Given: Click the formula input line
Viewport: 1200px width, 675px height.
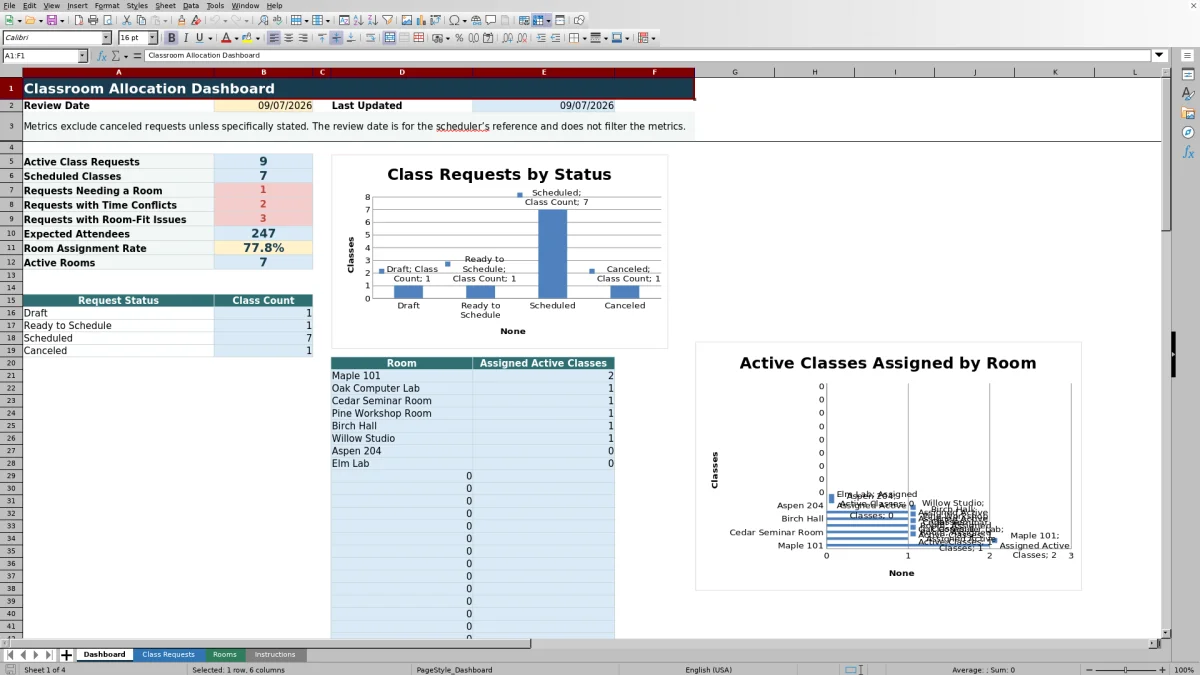Looking at the screenshot, I should click(x=647, y=56).
